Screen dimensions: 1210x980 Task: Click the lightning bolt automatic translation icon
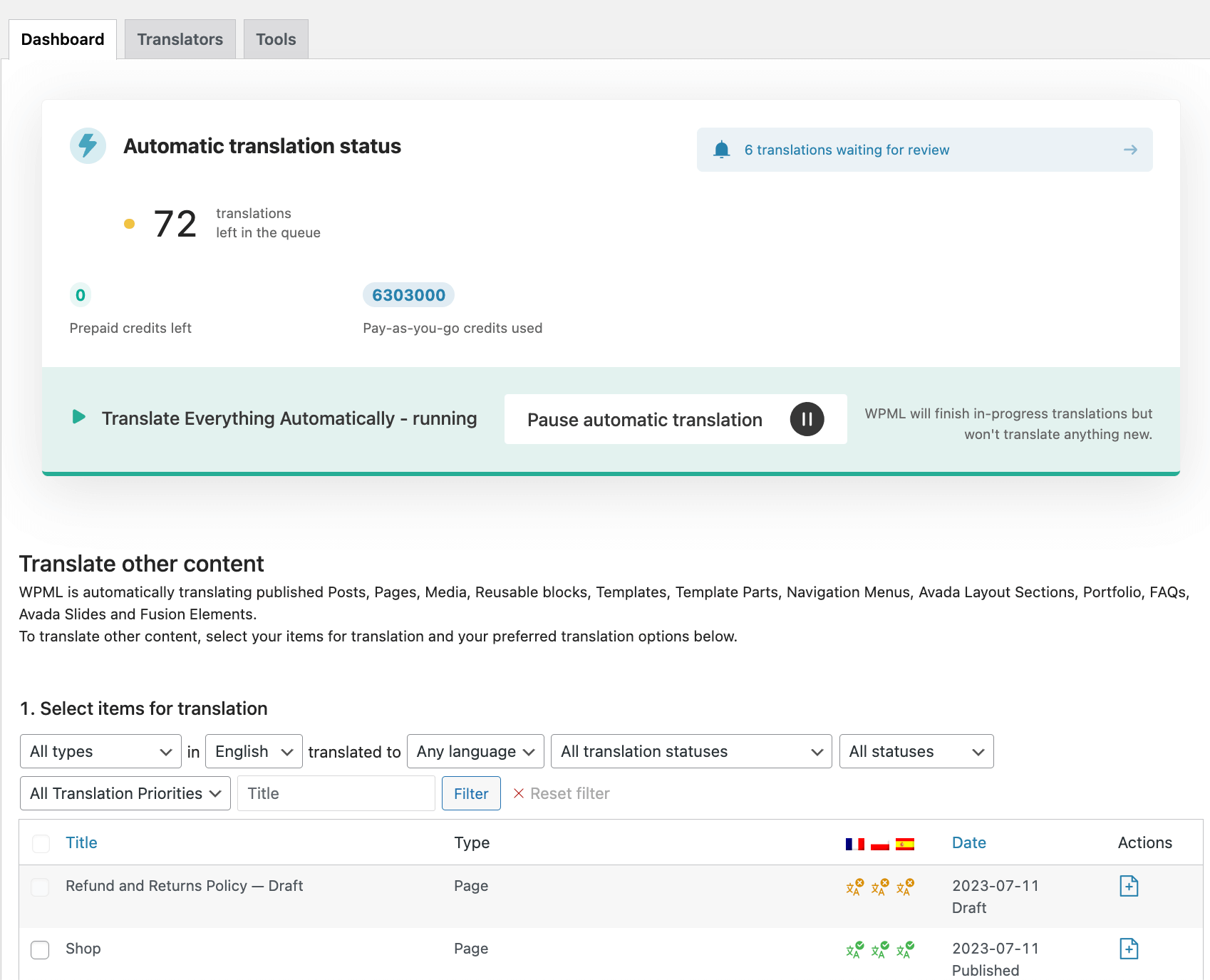tap(88, 146)
